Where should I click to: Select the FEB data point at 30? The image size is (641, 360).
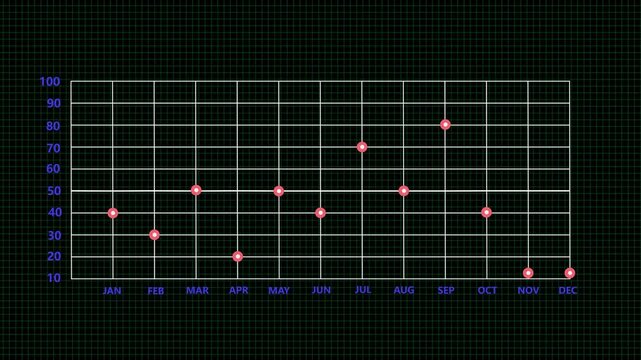pyautogui.click(x=154, y=235)
